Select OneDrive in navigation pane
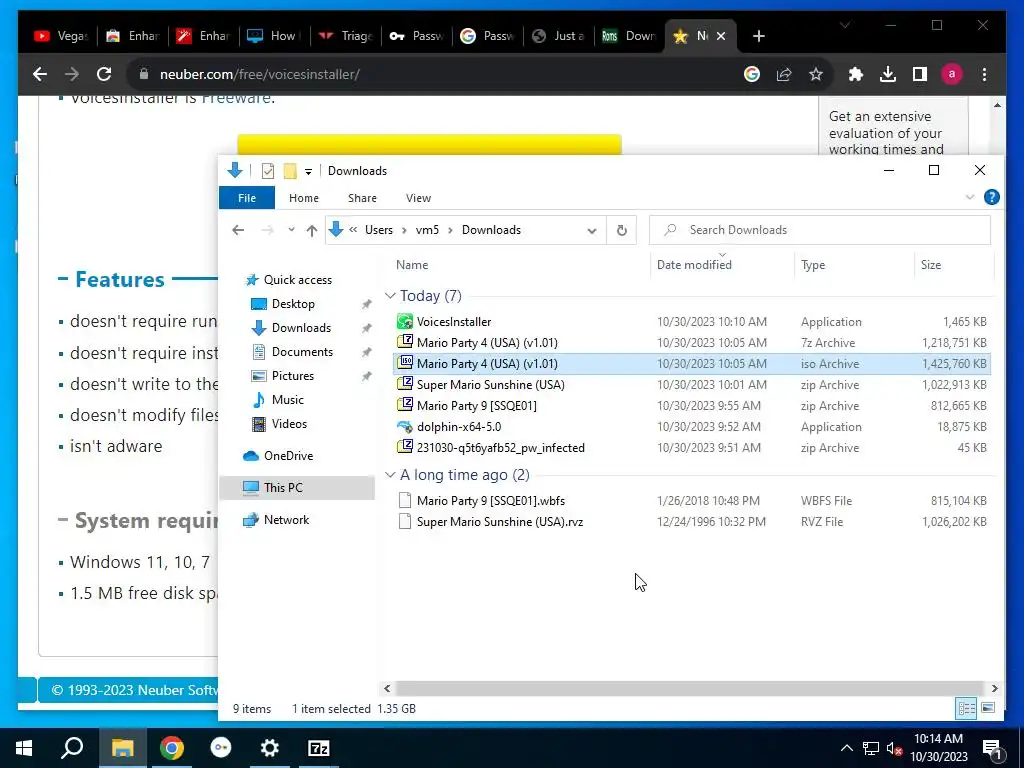1024x768 pixels. 288,456
